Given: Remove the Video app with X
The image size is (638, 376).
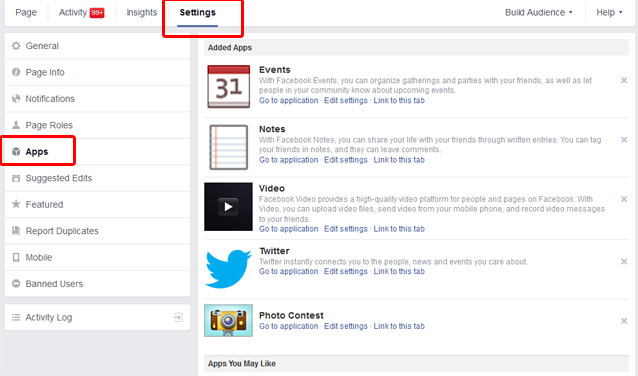Looking at the screenshot, I should 624,199.
